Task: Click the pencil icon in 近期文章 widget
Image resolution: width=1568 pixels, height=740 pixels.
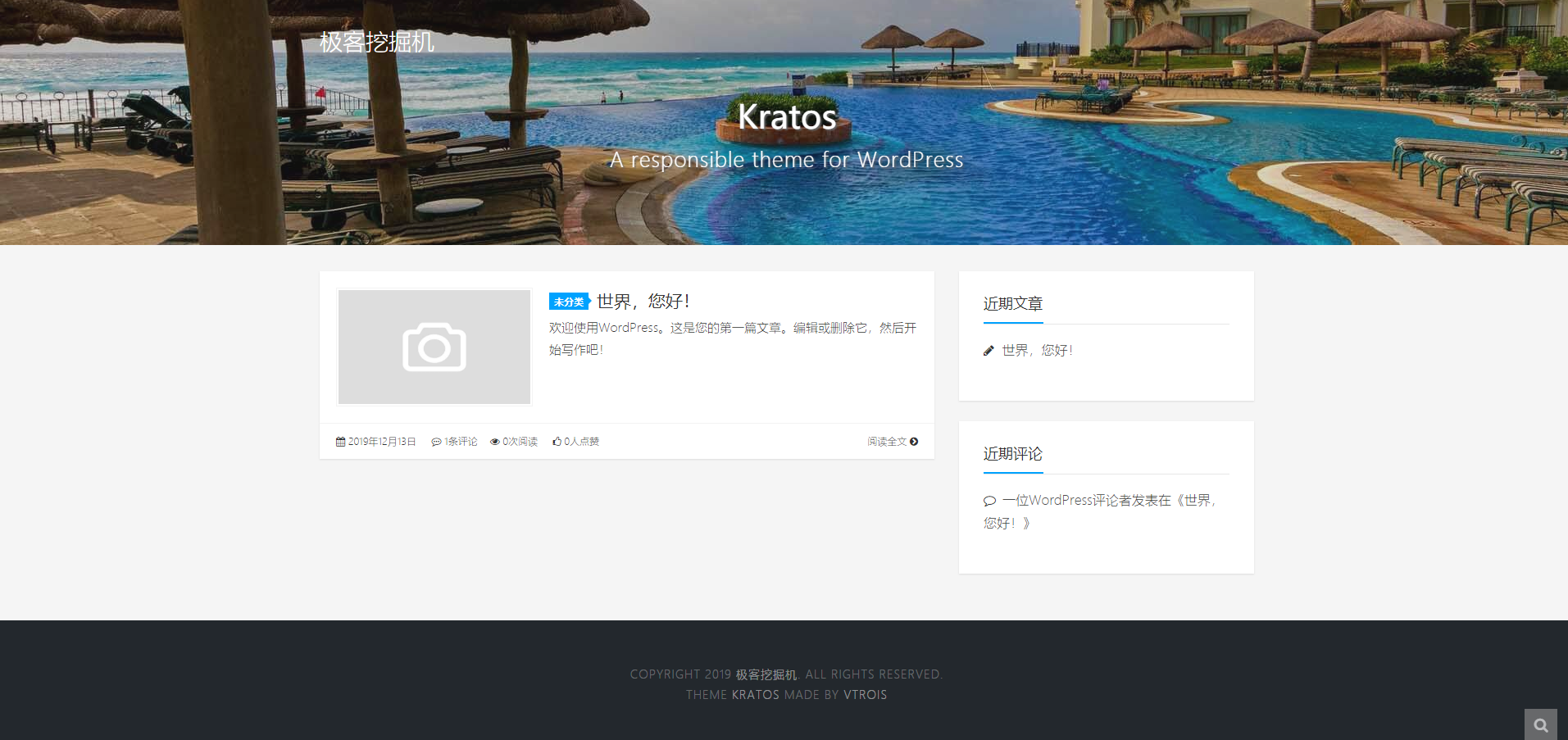Action: click(989, 351)
